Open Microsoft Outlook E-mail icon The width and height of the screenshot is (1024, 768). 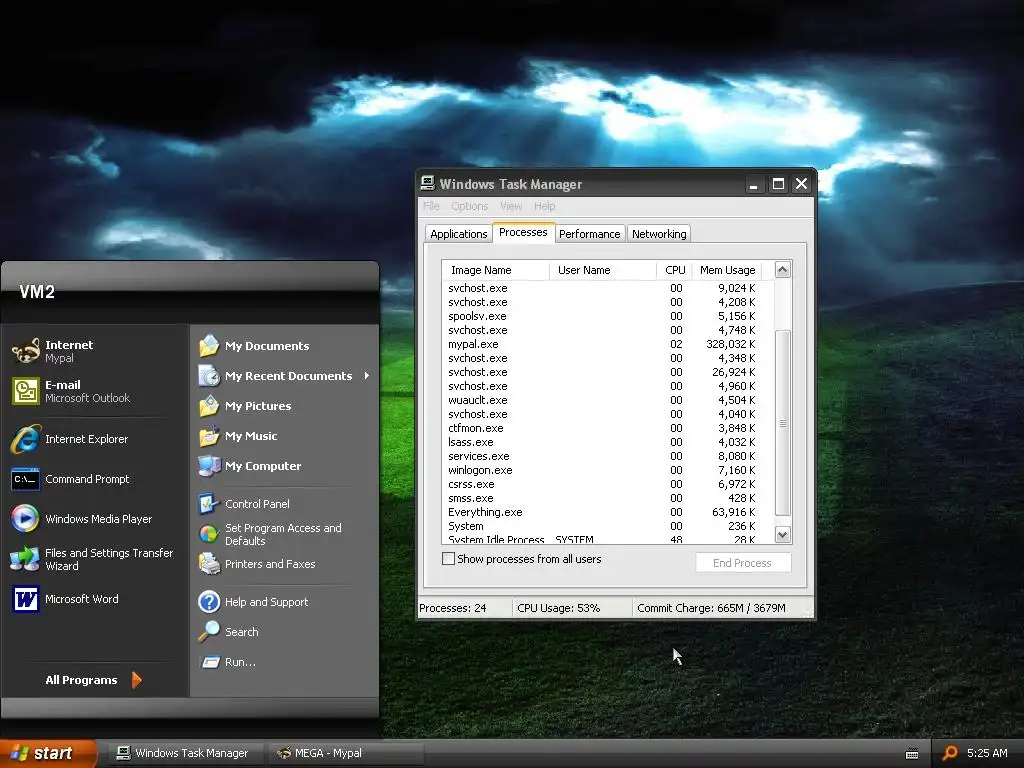(x=26, y=391)
